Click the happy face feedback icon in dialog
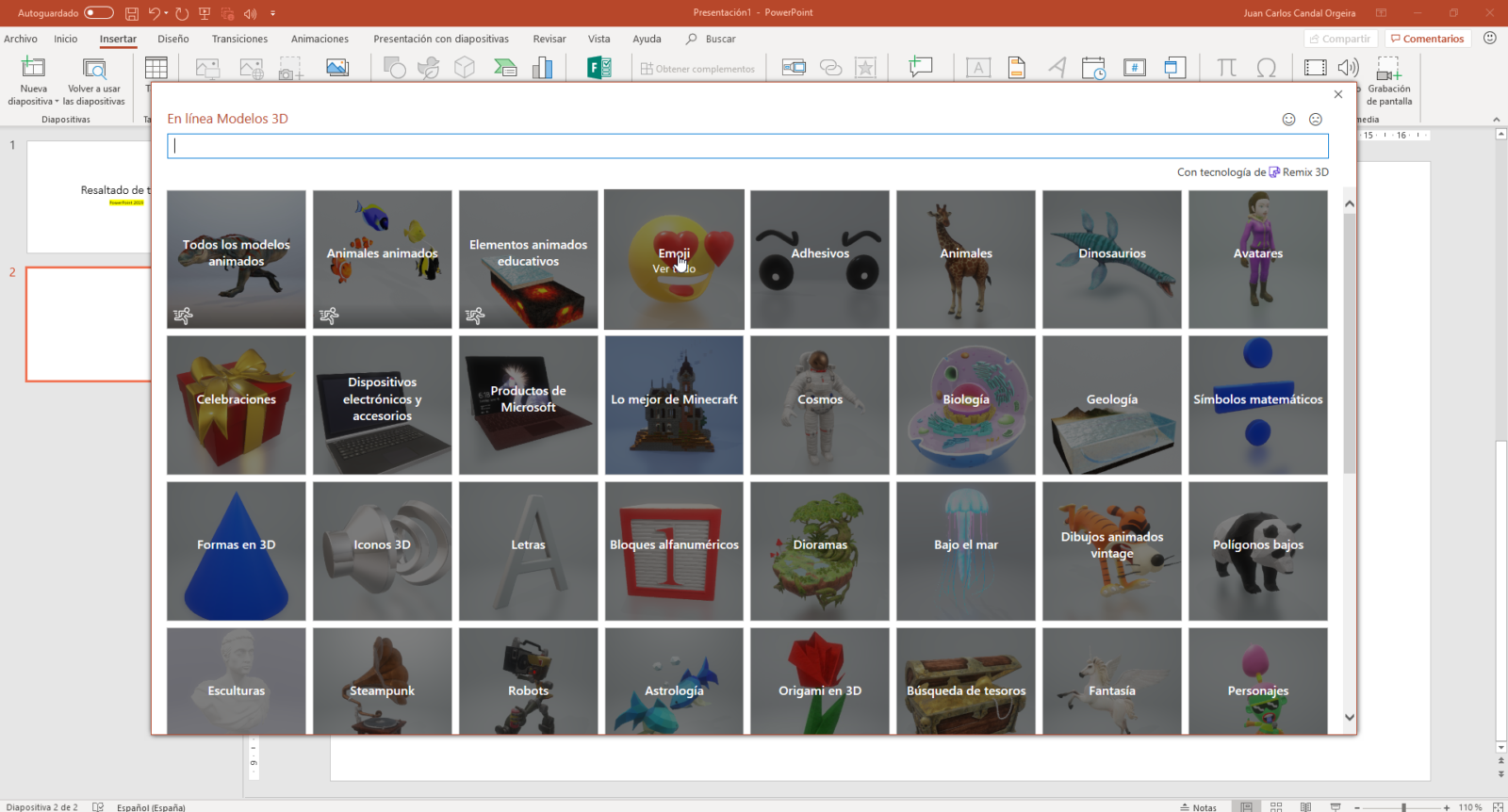This screenshot has width=1508, height=812. pyautogui.click(x=1289, y=120)
